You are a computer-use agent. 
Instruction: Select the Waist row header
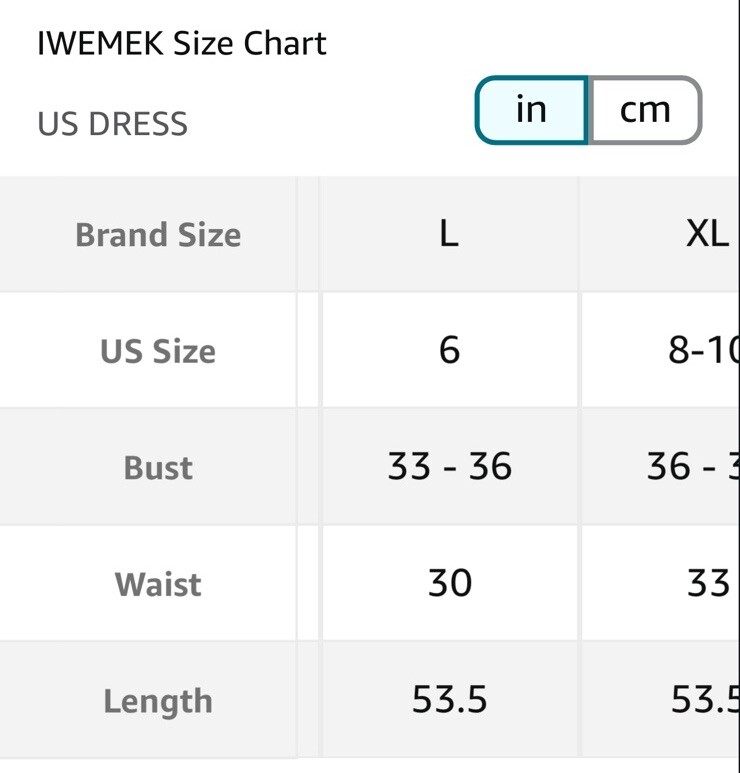[x=148, y=583]
